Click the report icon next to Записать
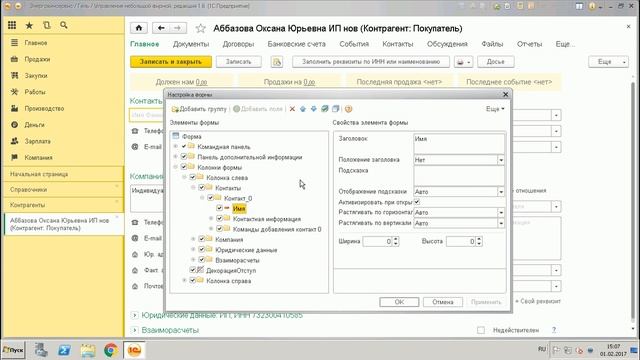This screenshot has height=360, width=640. point(277,62)
